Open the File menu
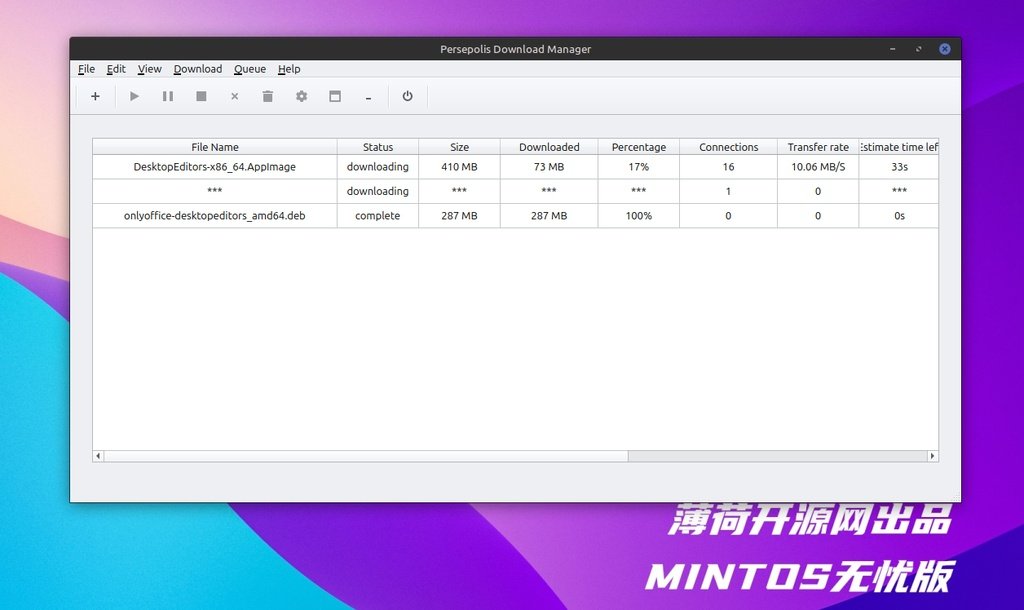Screen dimensions: 1024x610 (x=86, y=69)
